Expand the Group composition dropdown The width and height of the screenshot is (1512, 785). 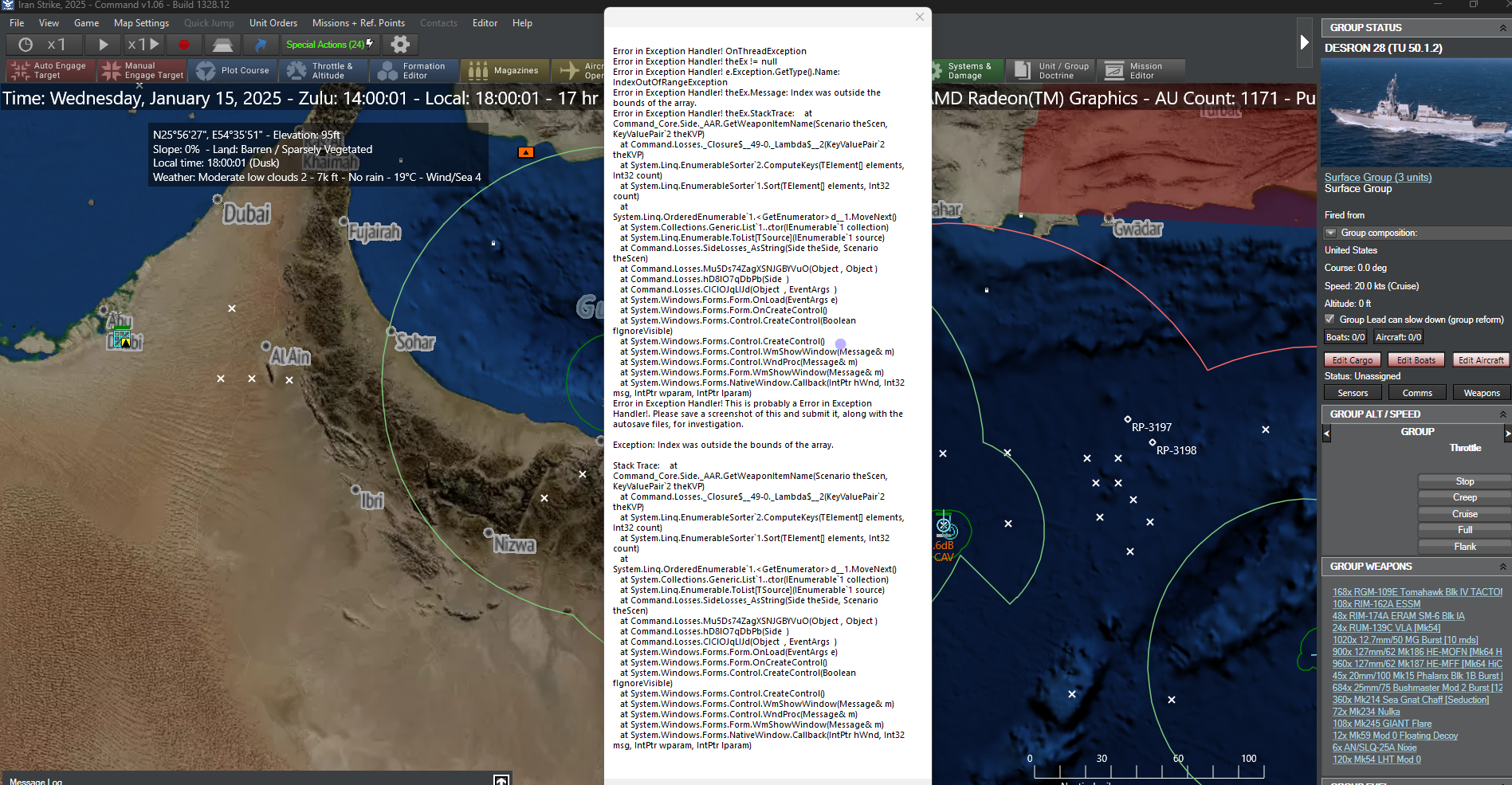1330,233
